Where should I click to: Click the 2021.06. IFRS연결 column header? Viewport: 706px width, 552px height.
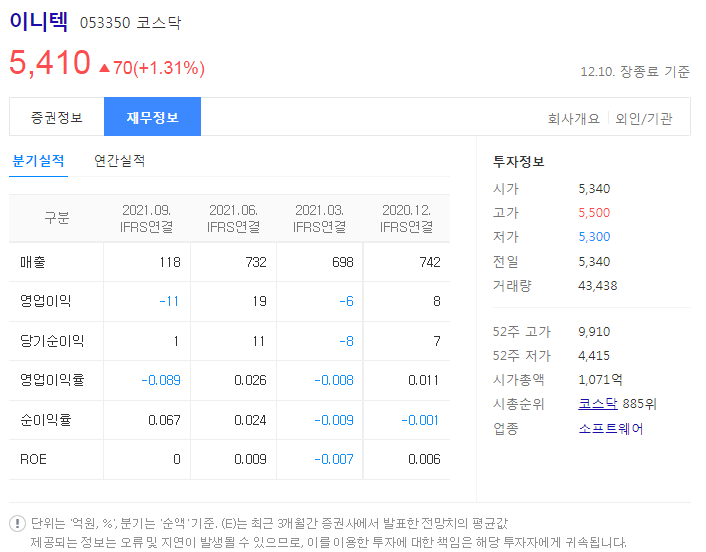point(233,218)
